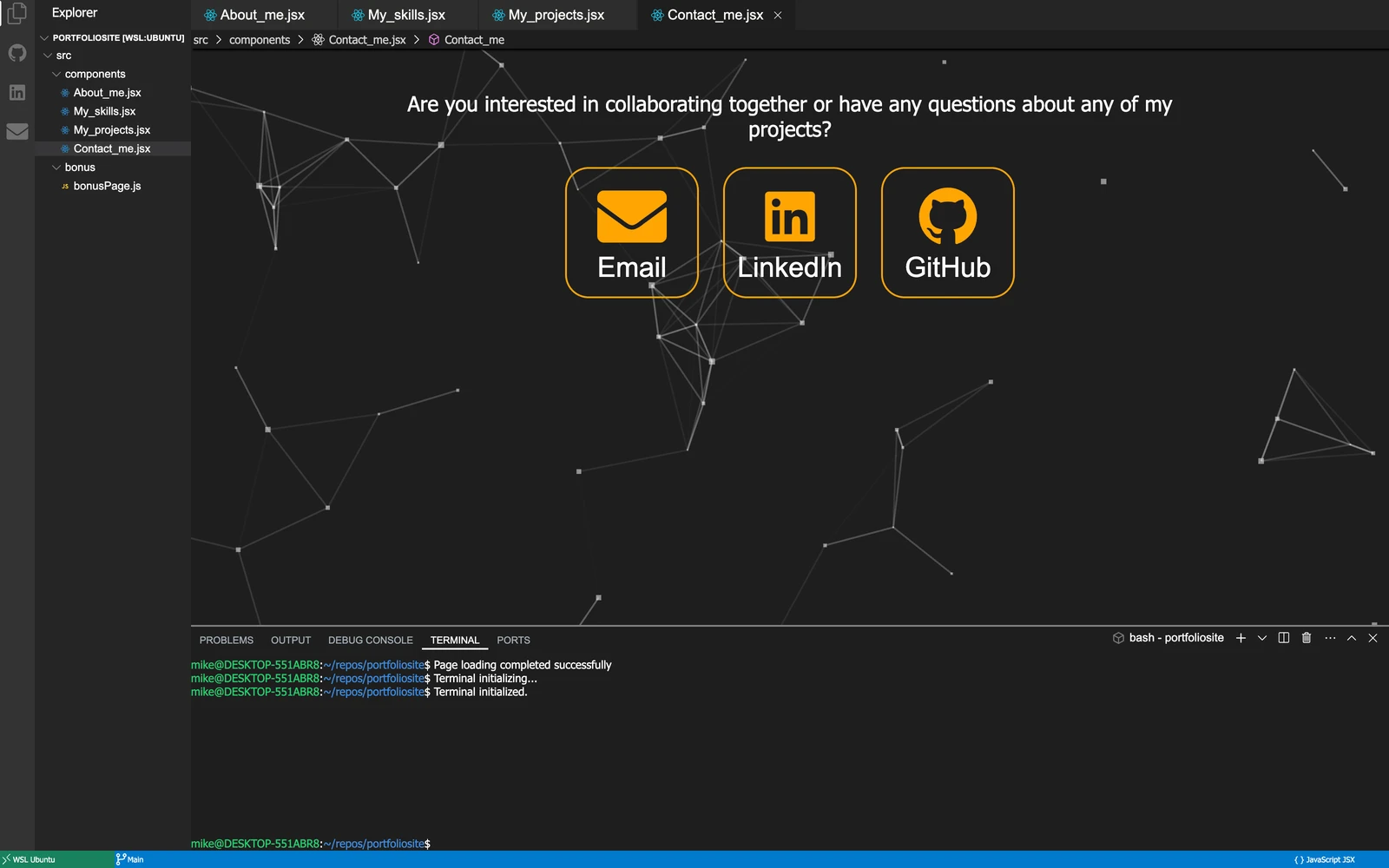
Task: Click the src breadcrumb
Action: point(201,40)
